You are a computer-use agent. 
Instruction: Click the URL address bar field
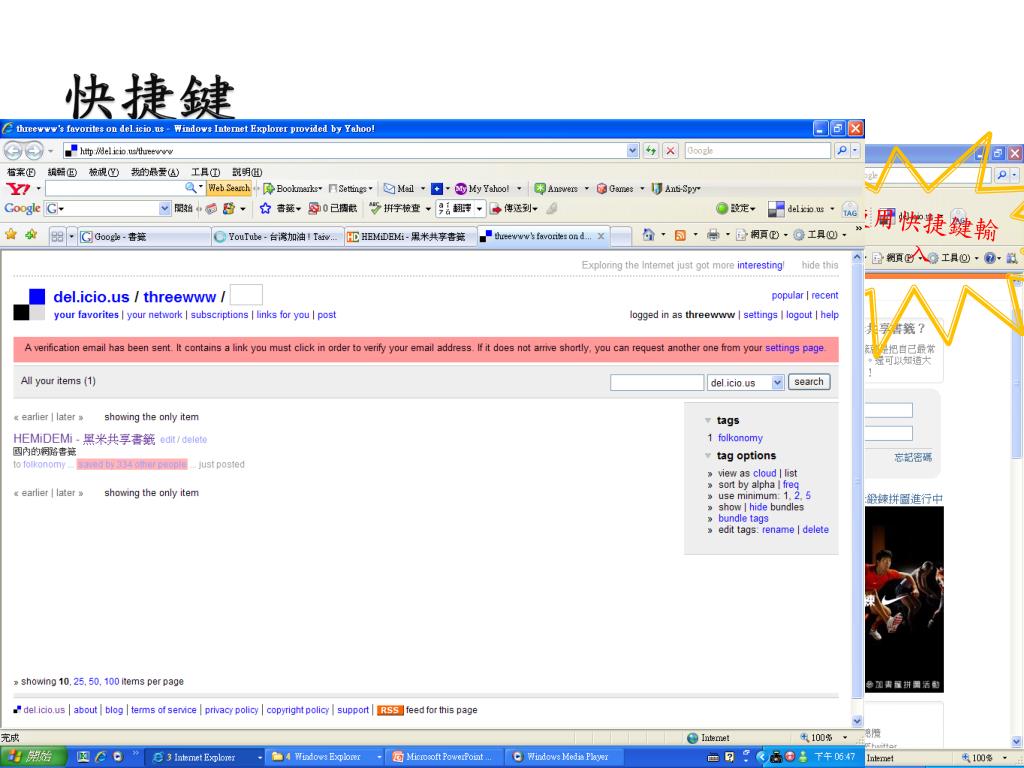(351, 151)
